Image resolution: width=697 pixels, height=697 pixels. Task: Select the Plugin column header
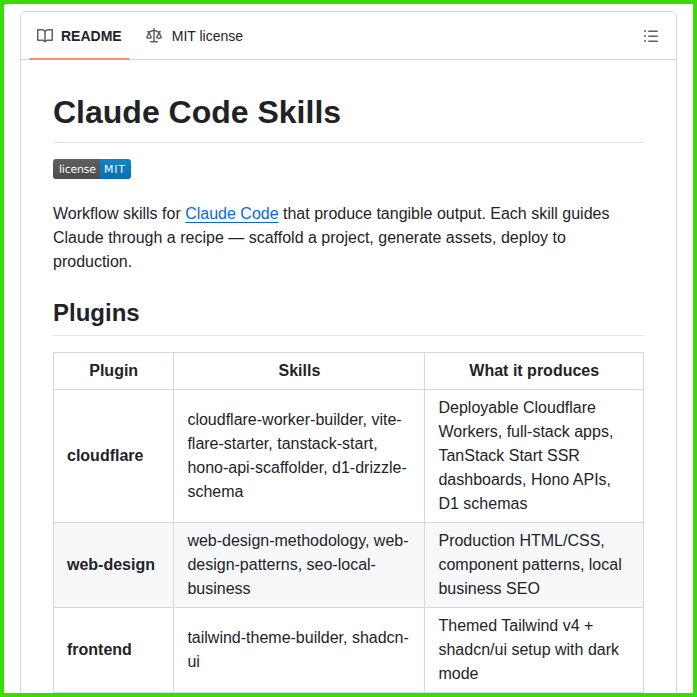click(113, 371)
